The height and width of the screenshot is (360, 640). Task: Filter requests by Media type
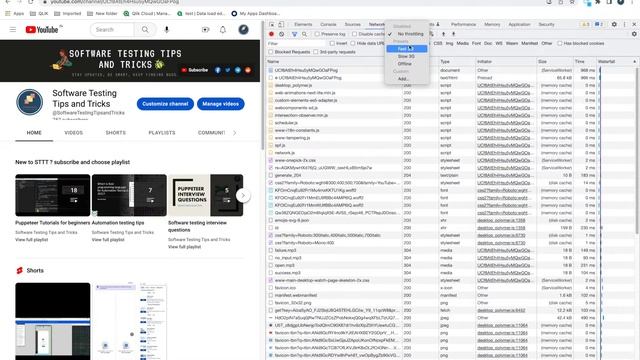tap(462, 43)
